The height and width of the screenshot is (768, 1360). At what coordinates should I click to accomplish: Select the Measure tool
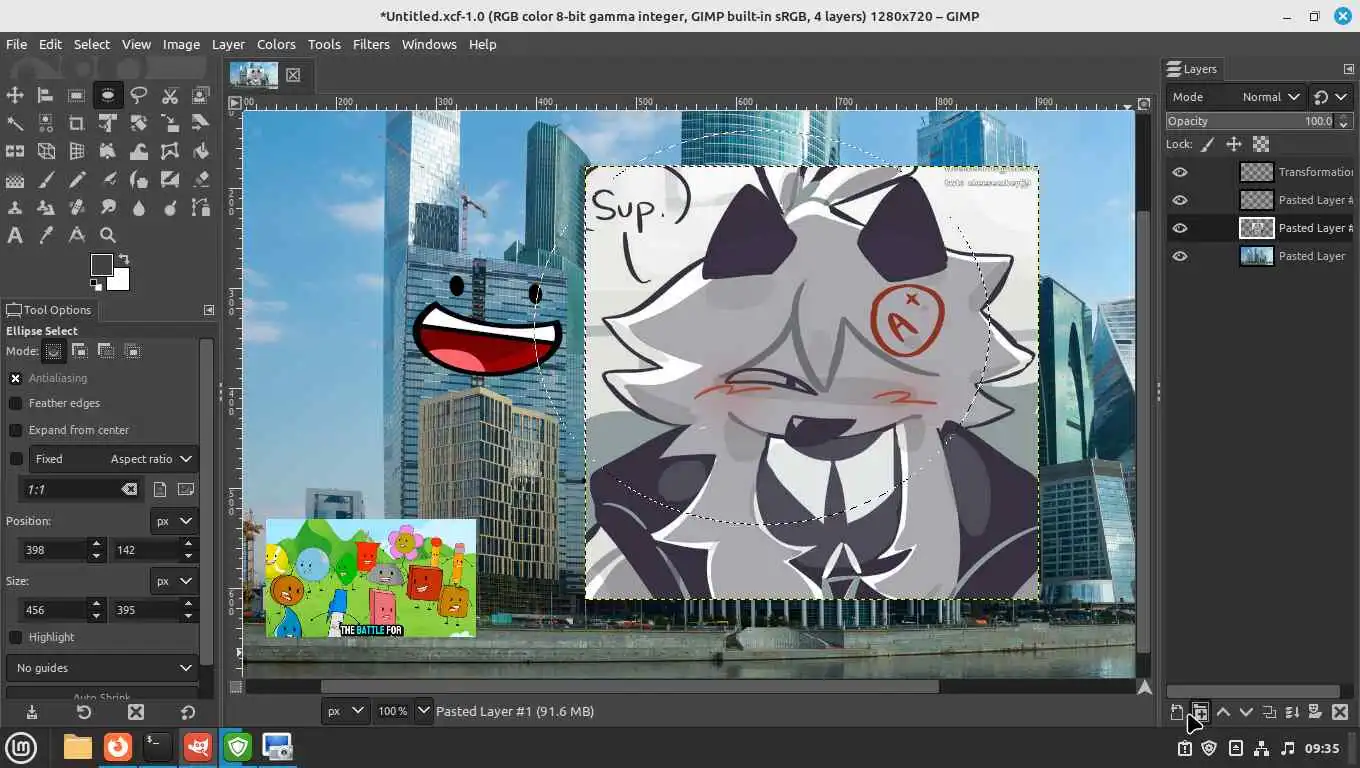click(x=76, y=236)
